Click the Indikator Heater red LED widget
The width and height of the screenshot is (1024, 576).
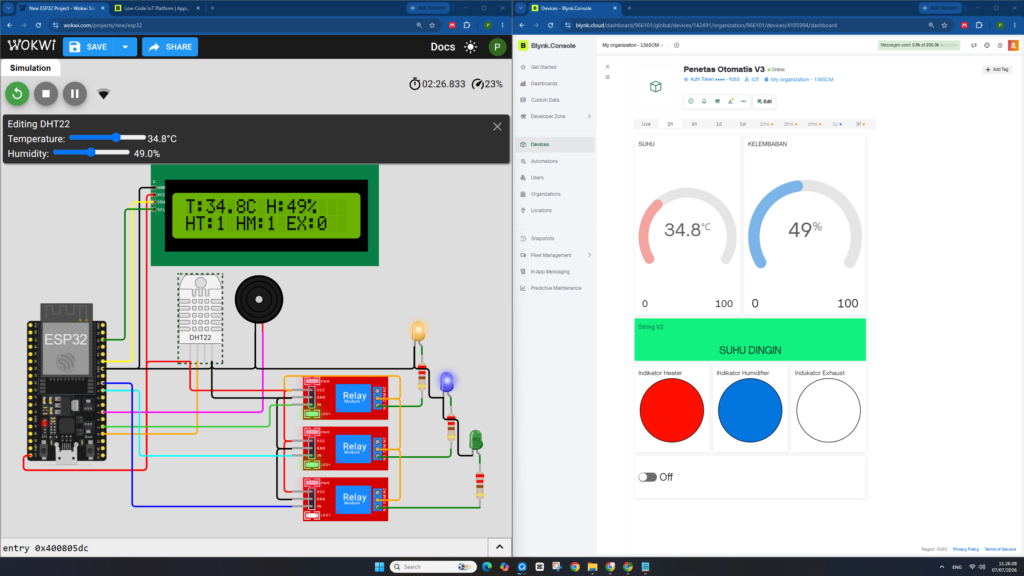671,410
